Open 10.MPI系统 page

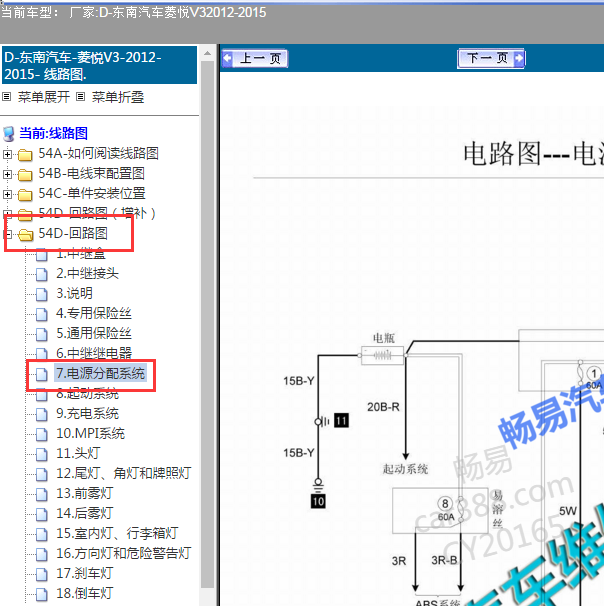(x=90, y=433)
